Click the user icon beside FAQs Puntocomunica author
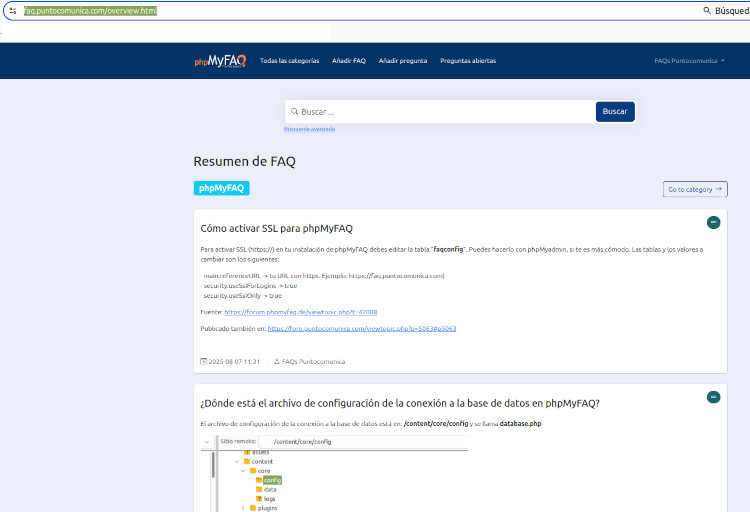750x512 pixels. click(276, 361)
